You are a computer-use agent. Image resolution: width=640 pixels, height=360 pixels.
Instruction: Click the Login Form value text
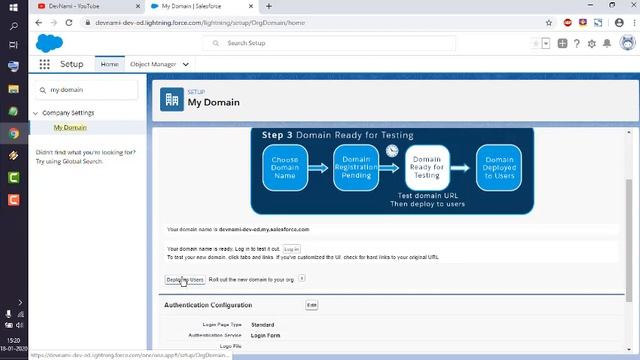[265, 336]
